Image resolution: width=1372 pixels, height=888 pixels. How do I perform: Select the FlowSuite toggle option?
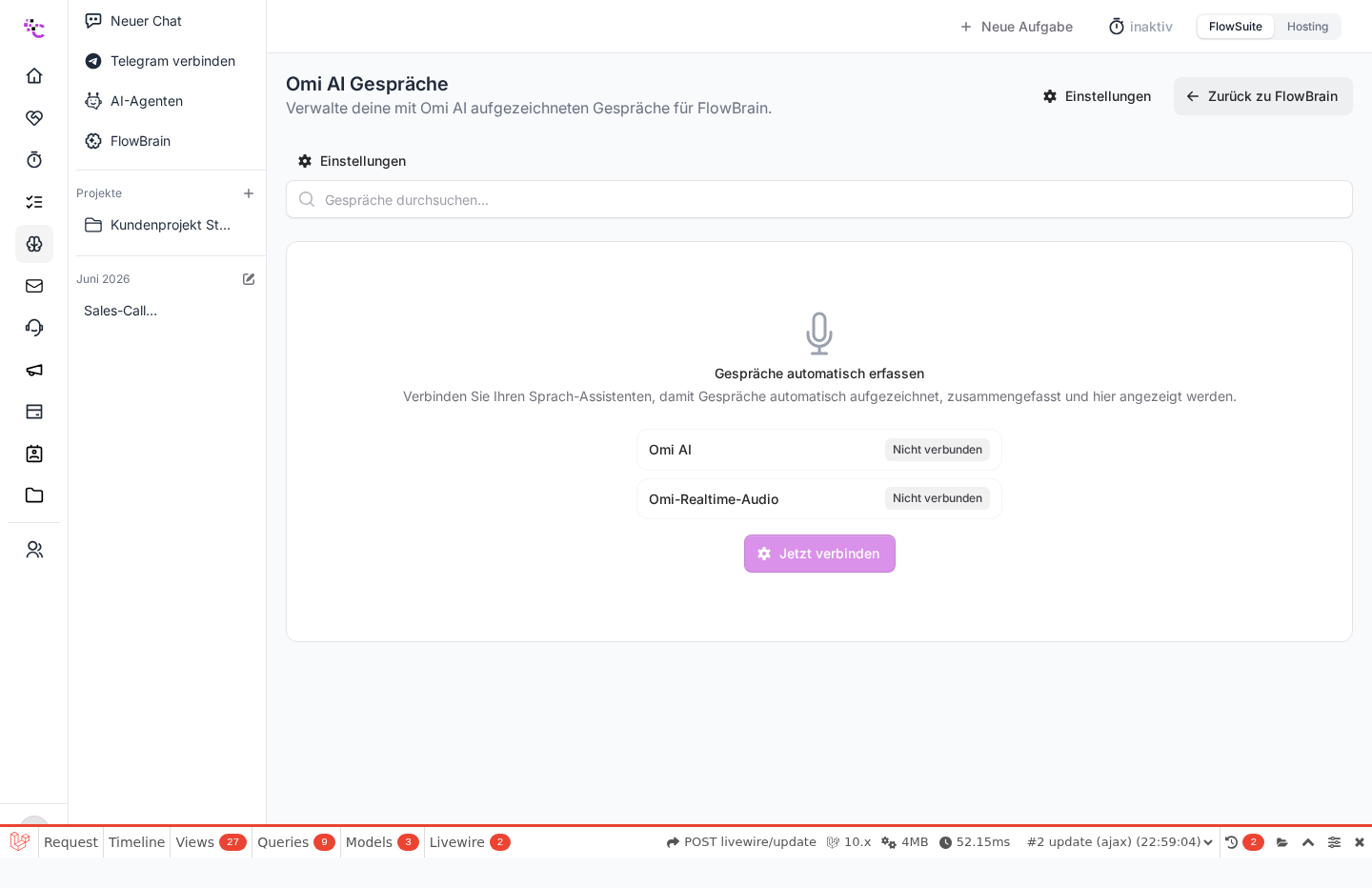(1235, 27)
